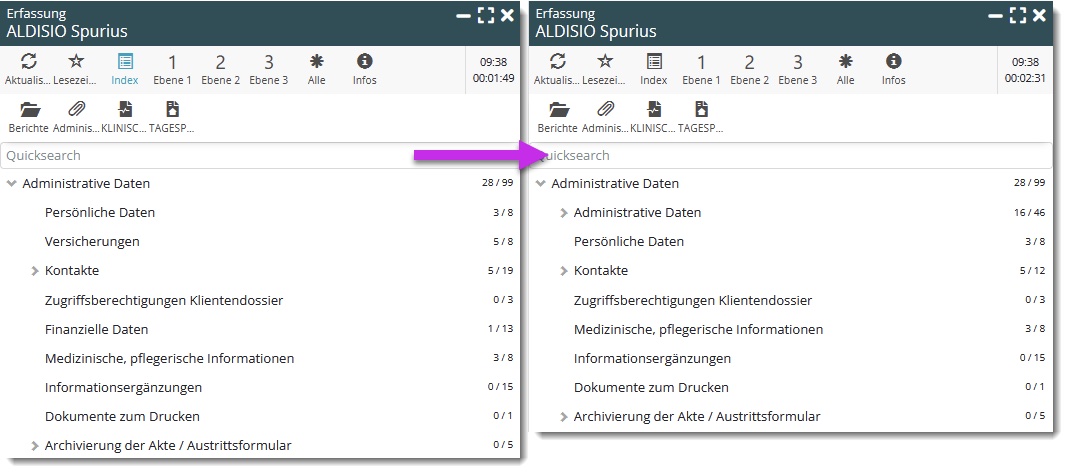Screen dimensions: 1068x473
Task: Click the KLINISC document icon in the right window
Action: coord(654,110)
